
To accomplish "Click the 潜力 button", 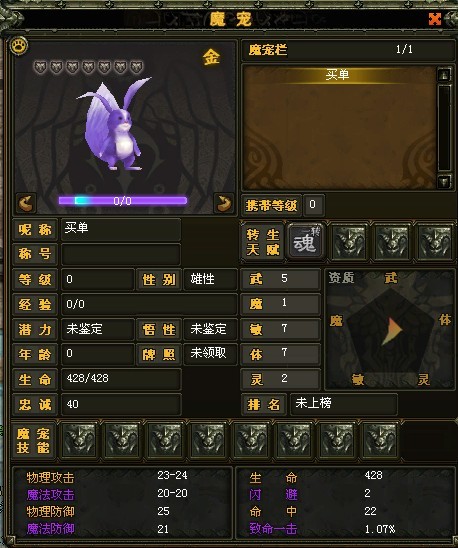I will pos(35,329).
